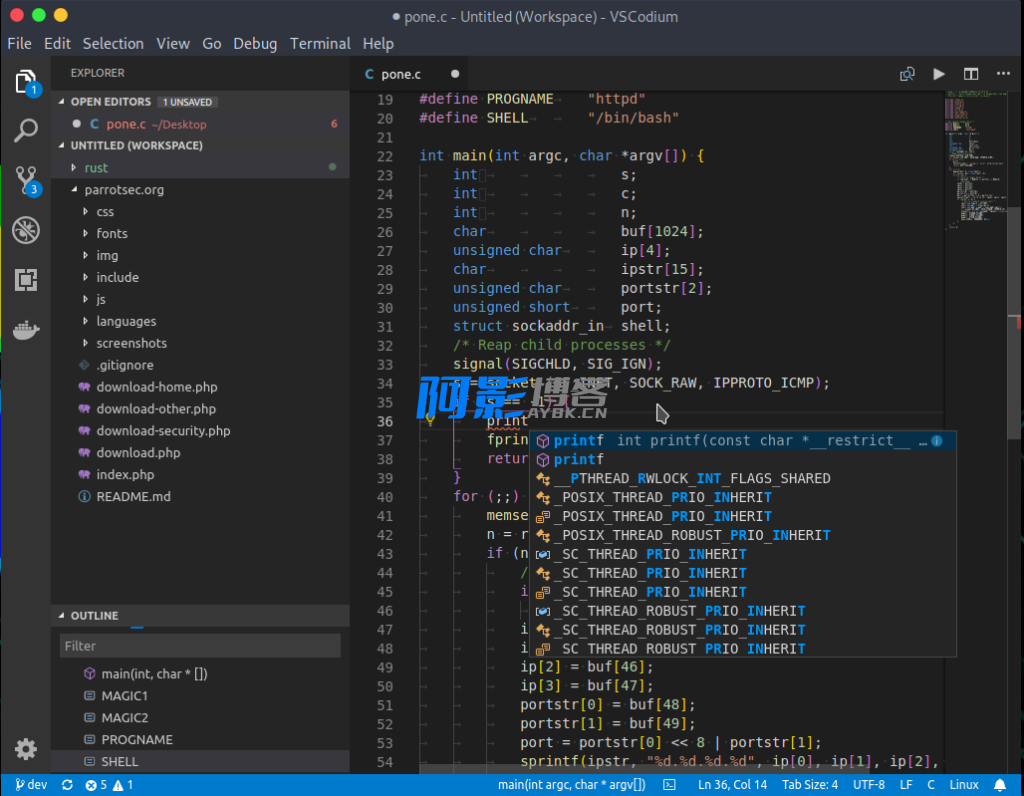
Task: Collapse the Outline section
Action: (94, 616)
